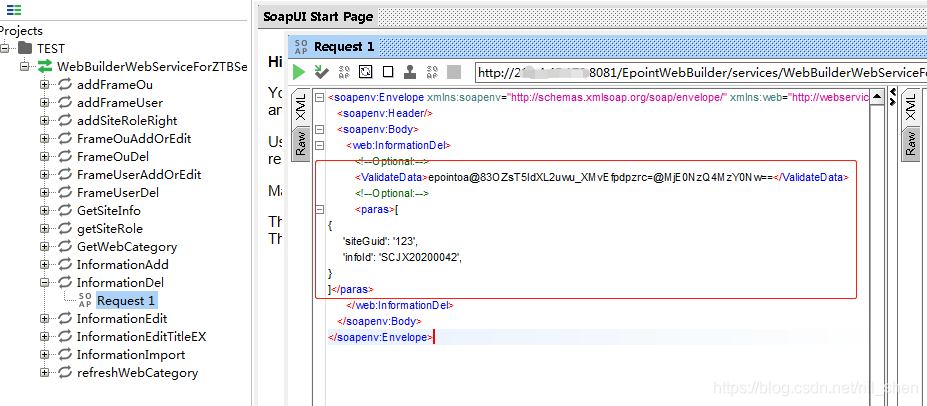This screenshot has height=406, width=927.
Task: Click the empty square toolbar icon
Action: 388,72
